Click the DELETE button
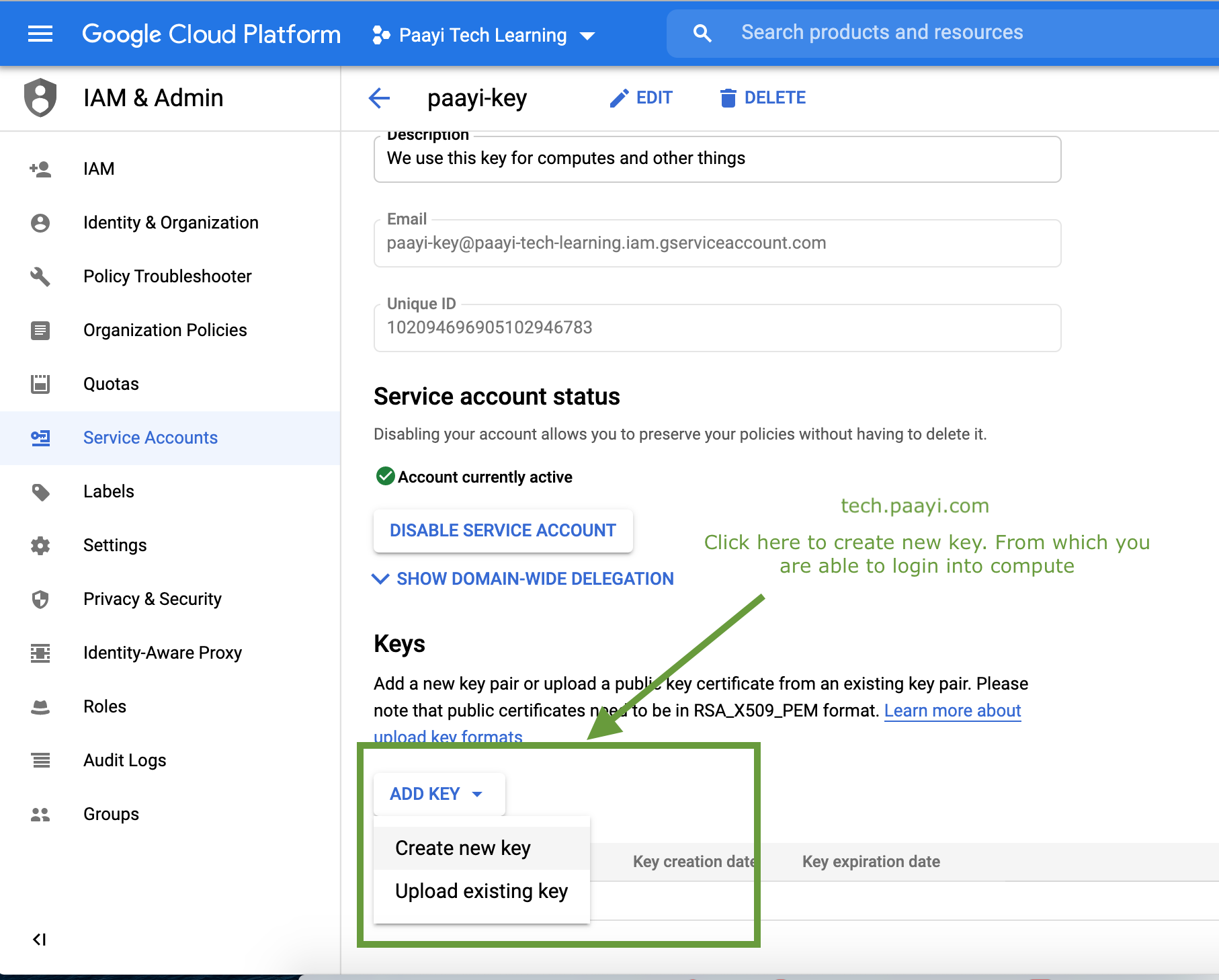Screen dimensions: 1219x980 click(763, 98)
